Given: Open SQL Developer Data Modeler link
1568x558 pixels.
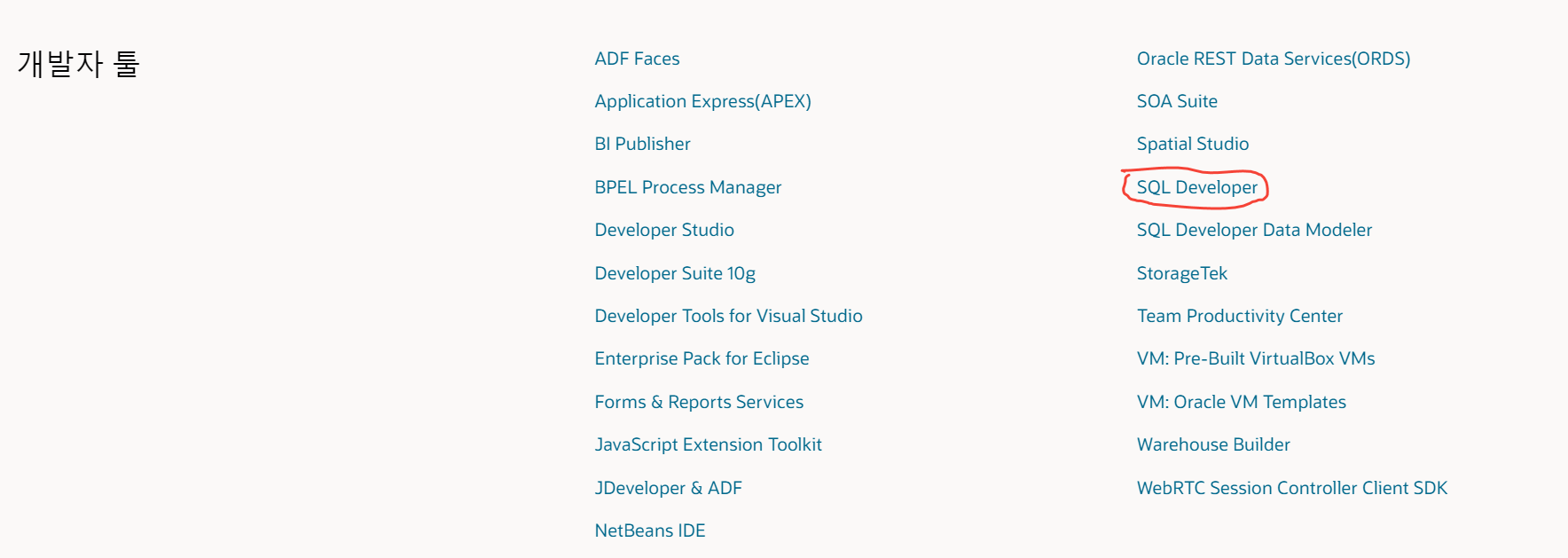Looking at the screenshot, I should pos(1254,230).
